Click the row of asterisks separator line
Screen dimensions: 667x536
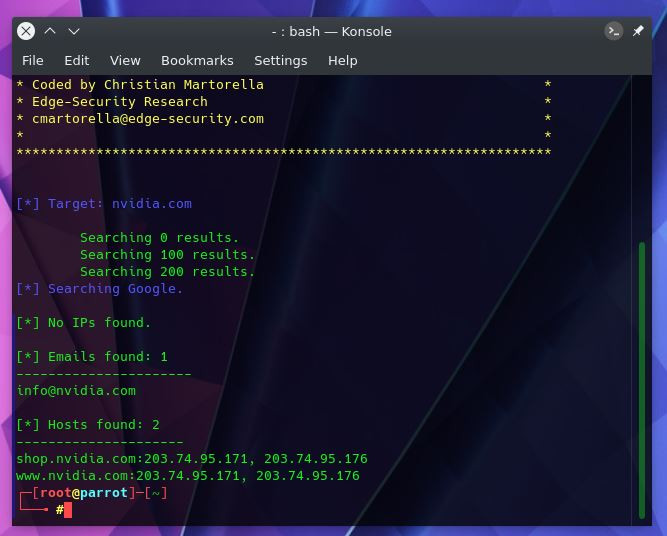point(284,152)
